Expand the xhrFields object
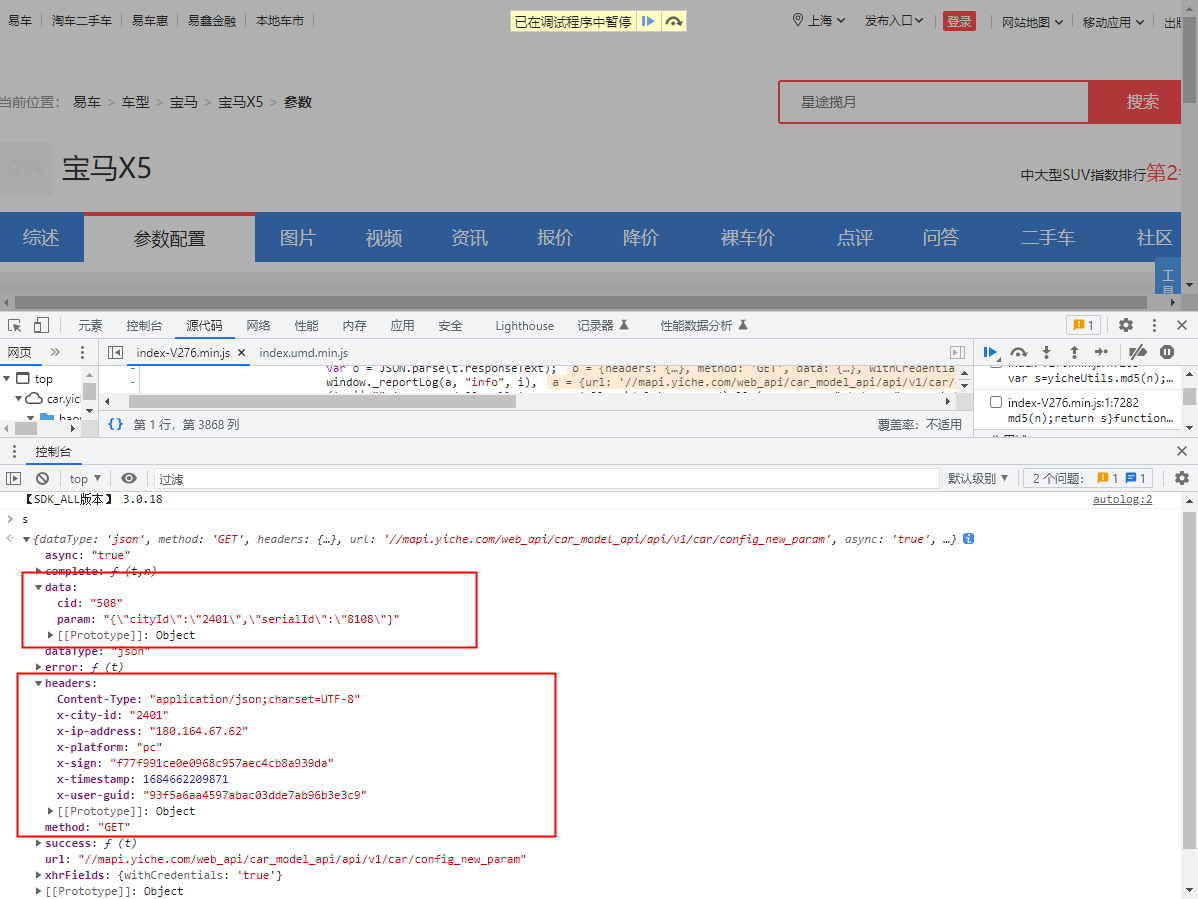Viewport: 1198px width, 899px height. coord(38,875)
